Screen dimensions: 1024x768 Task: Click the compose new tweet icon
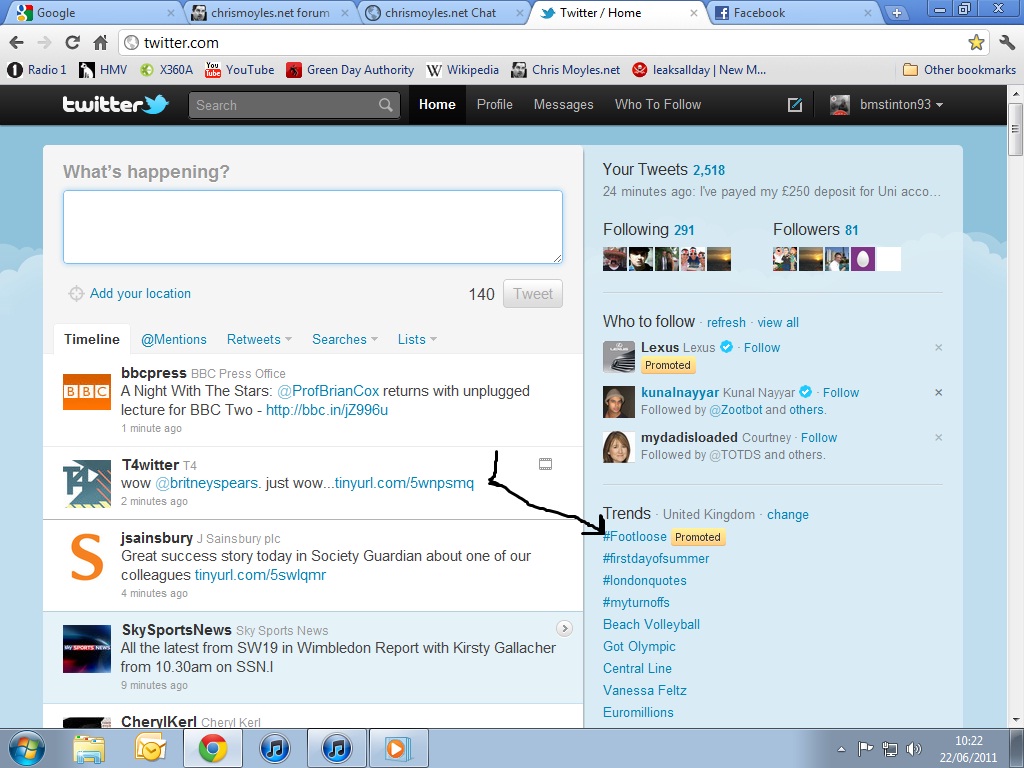click(x=795, y=105)
